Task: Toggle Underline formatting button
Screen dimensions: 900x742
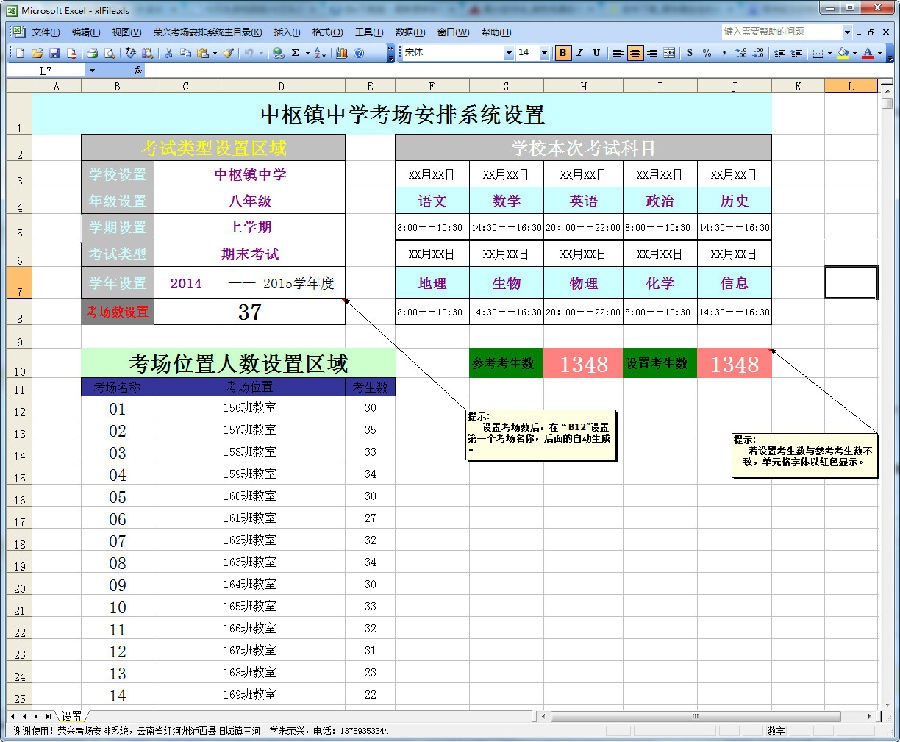Action: coord(597,53)
